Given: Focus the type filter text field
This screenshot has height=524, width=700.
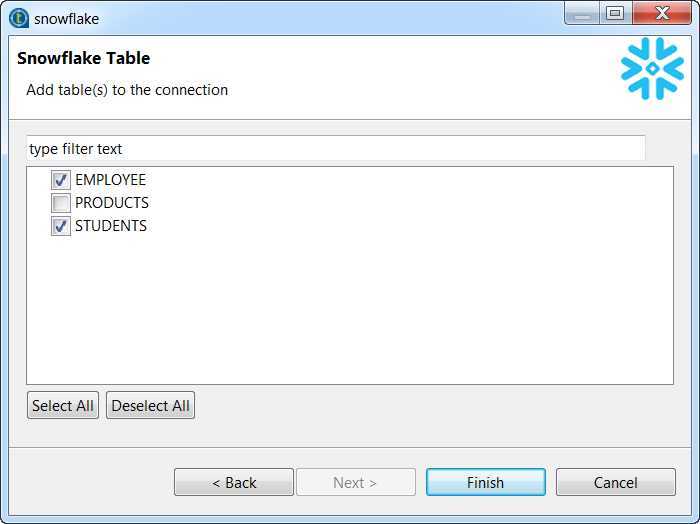Looking at the screenshot, I should [335, 149].
